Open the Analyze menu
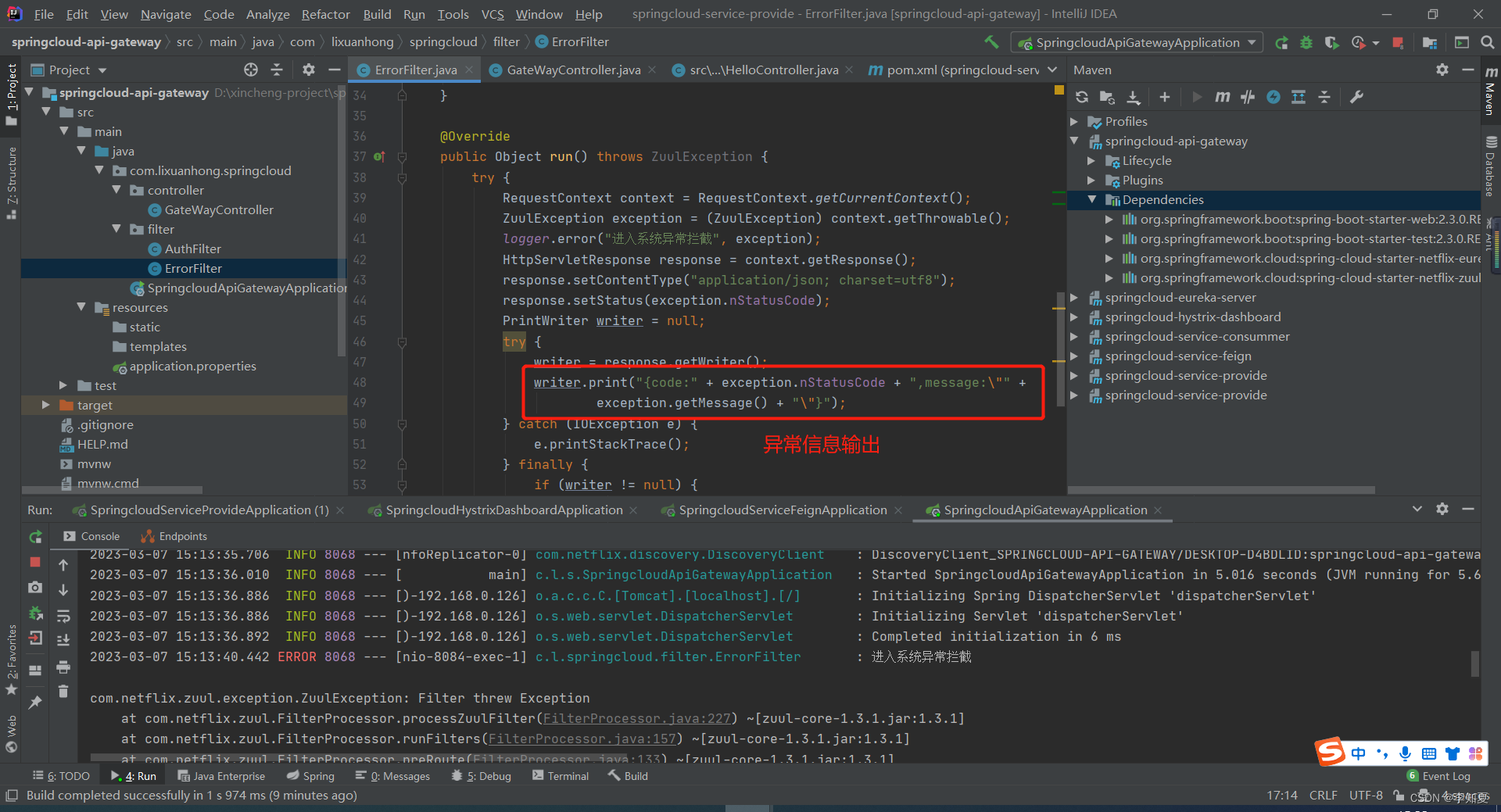The height and width of the screenshot is (812, 1501). point(267,14)
